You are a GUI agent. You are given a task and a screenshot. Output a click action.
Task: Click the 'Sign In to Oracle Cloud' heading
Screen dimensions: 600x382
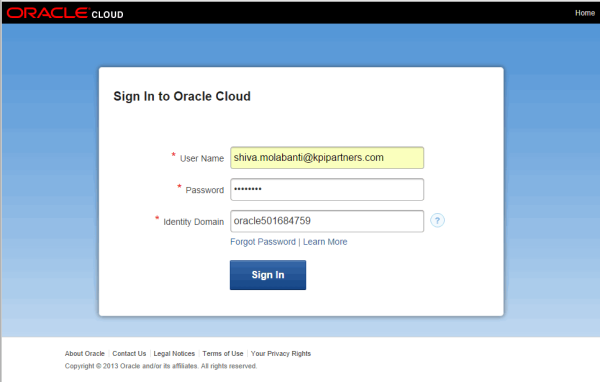(182, 96)
